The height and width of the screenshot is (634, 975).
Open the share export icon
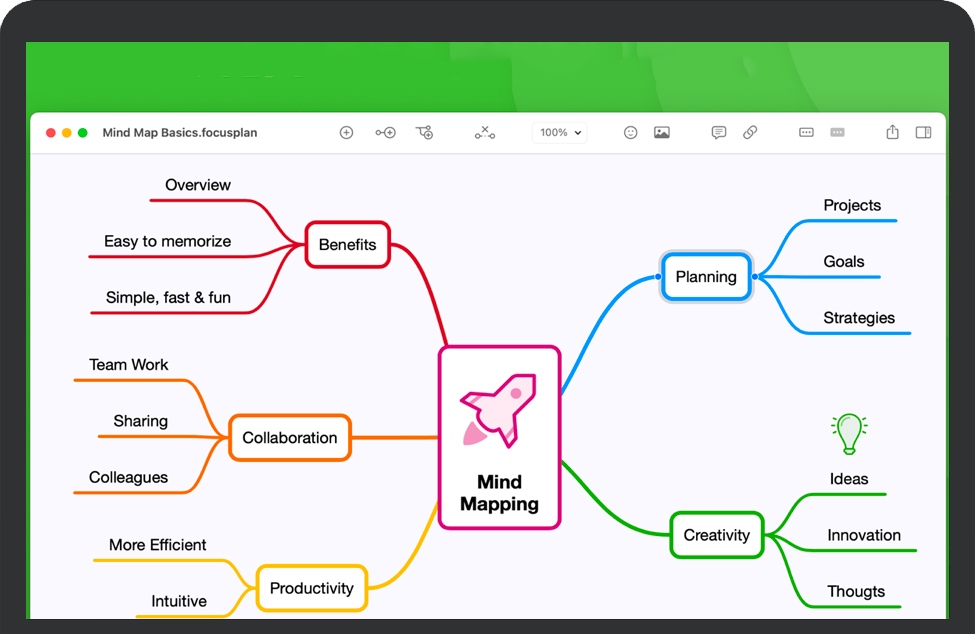click(x=892, y=132)
